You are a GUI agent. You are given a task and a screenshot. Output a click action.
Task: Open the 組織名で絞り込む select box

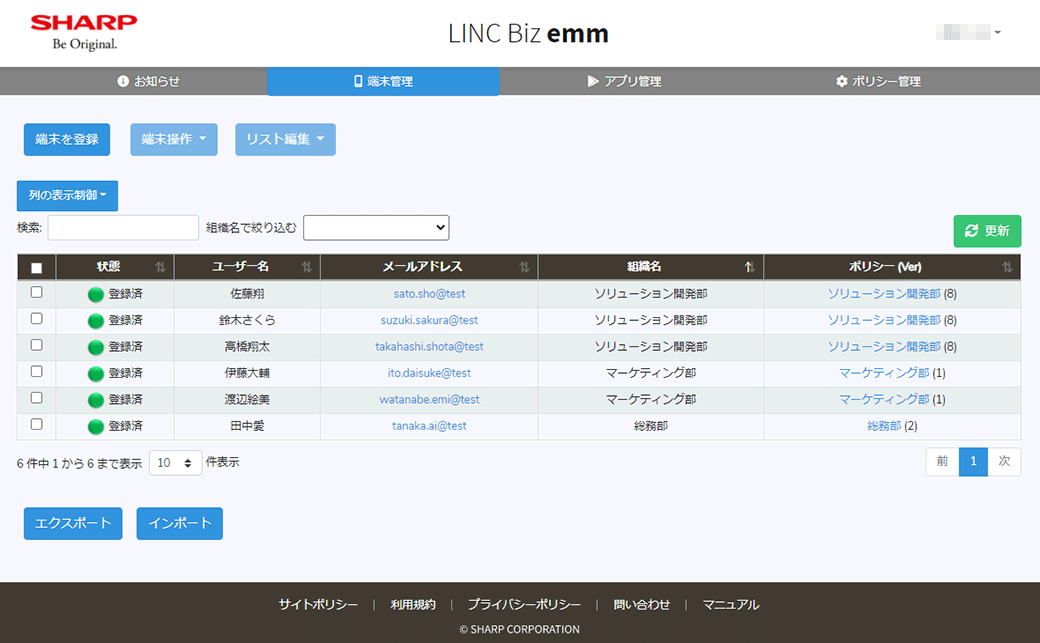click(376, 228)
